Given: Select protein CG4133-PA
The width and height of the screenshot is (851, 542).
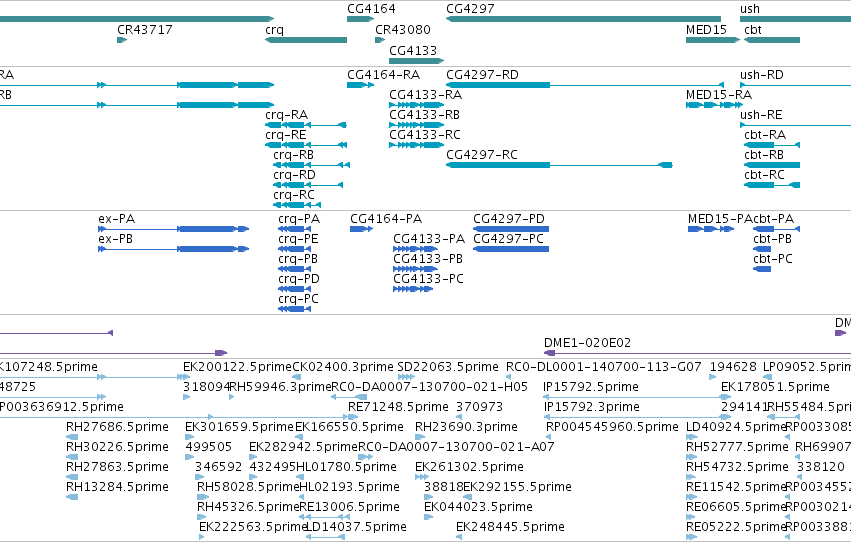Looking at the screenshot, I should click(x=429, y=239).
